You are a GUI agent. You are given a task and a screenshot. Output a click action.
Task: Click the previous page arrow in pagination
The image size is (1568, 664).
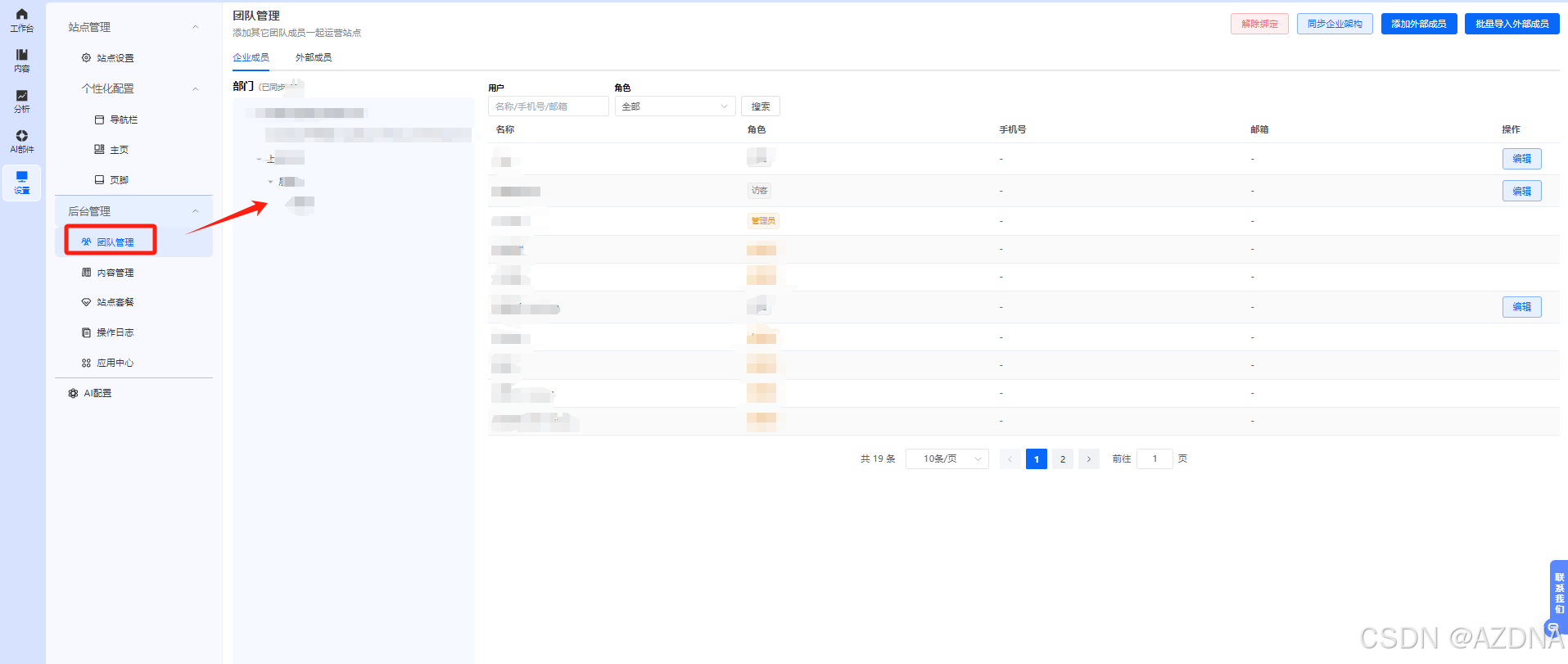pos(1010,459)
